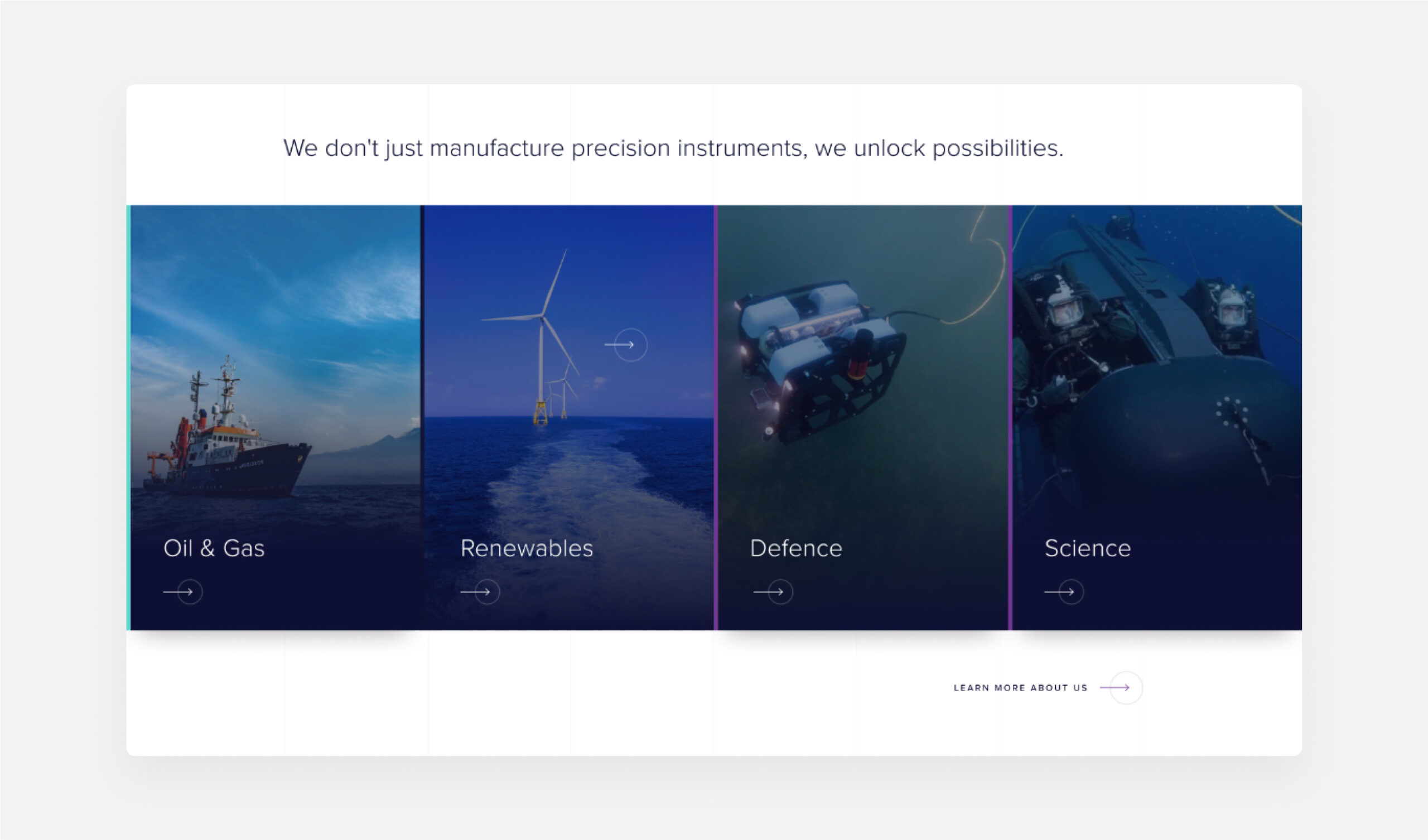Click the circled arrow beside the wind turbine

click(626, 345)
